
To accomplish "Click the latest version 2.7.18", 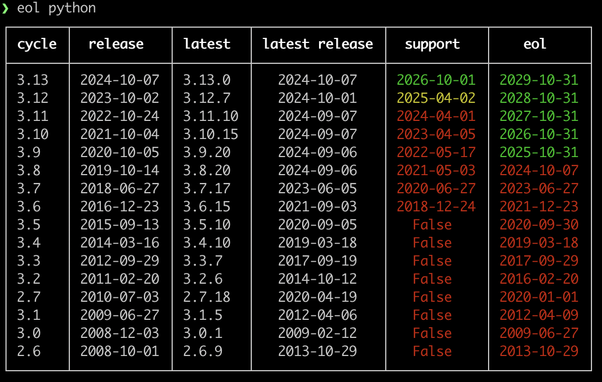I will tap(207, 297).
